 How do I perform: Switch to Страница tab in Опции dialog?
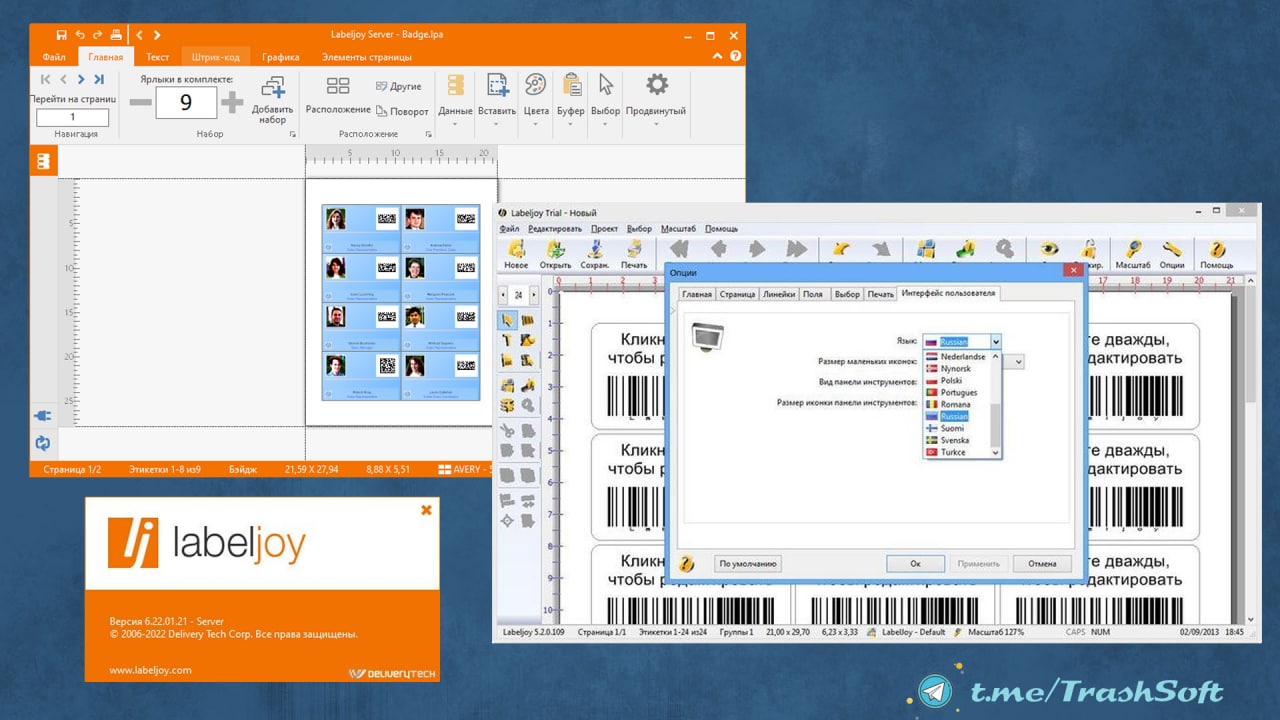[x=737, y=294]
